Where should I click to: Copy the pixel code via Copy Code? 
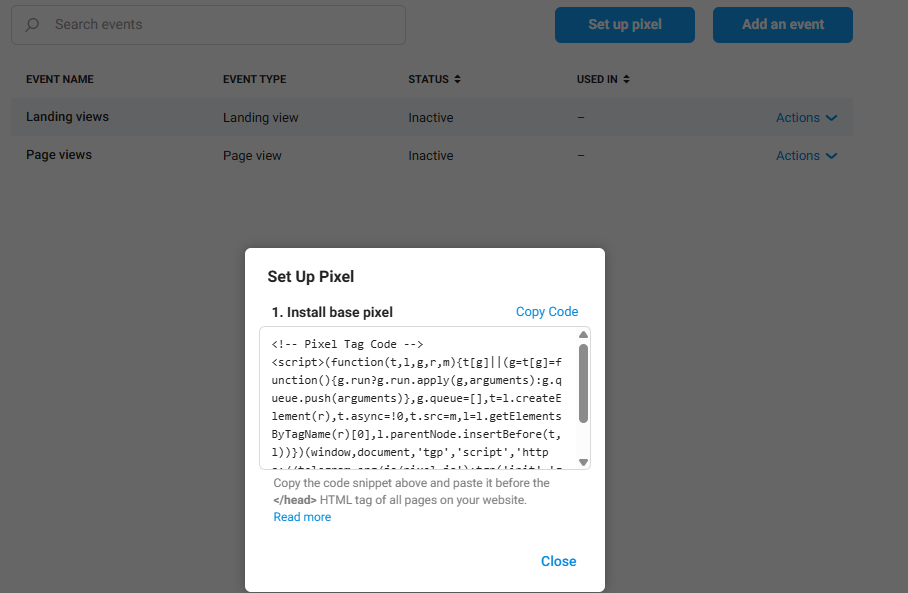pyautogui.click(x=546, y=312)
